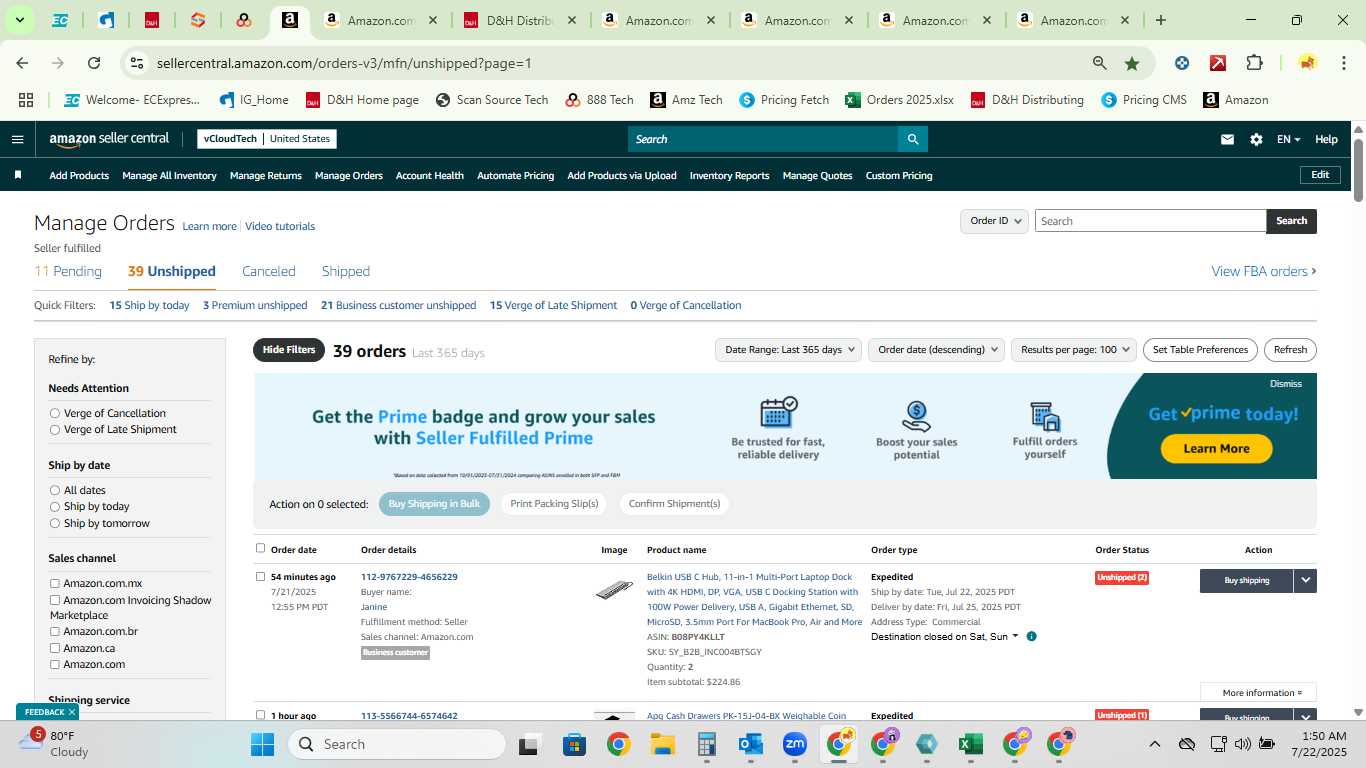Click the Hide Filters button

289,350
